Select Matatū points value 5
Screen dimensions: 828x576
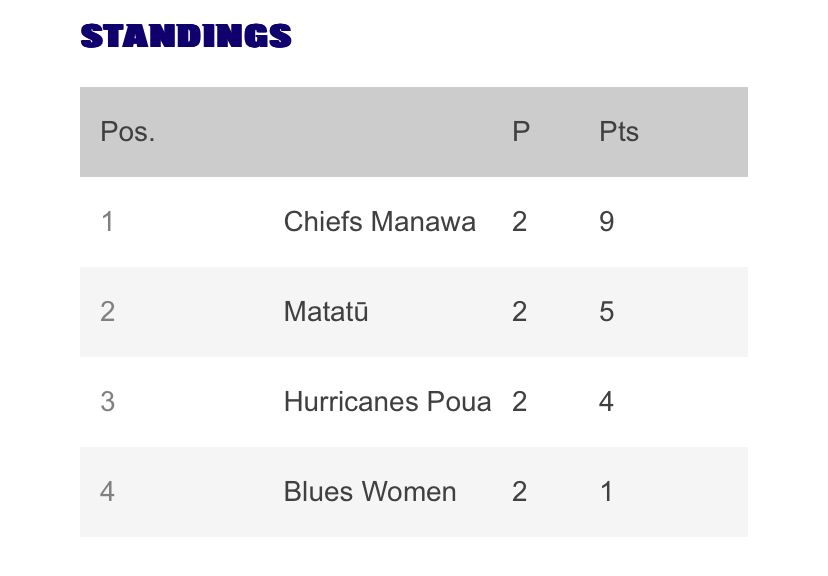point(607,311)
